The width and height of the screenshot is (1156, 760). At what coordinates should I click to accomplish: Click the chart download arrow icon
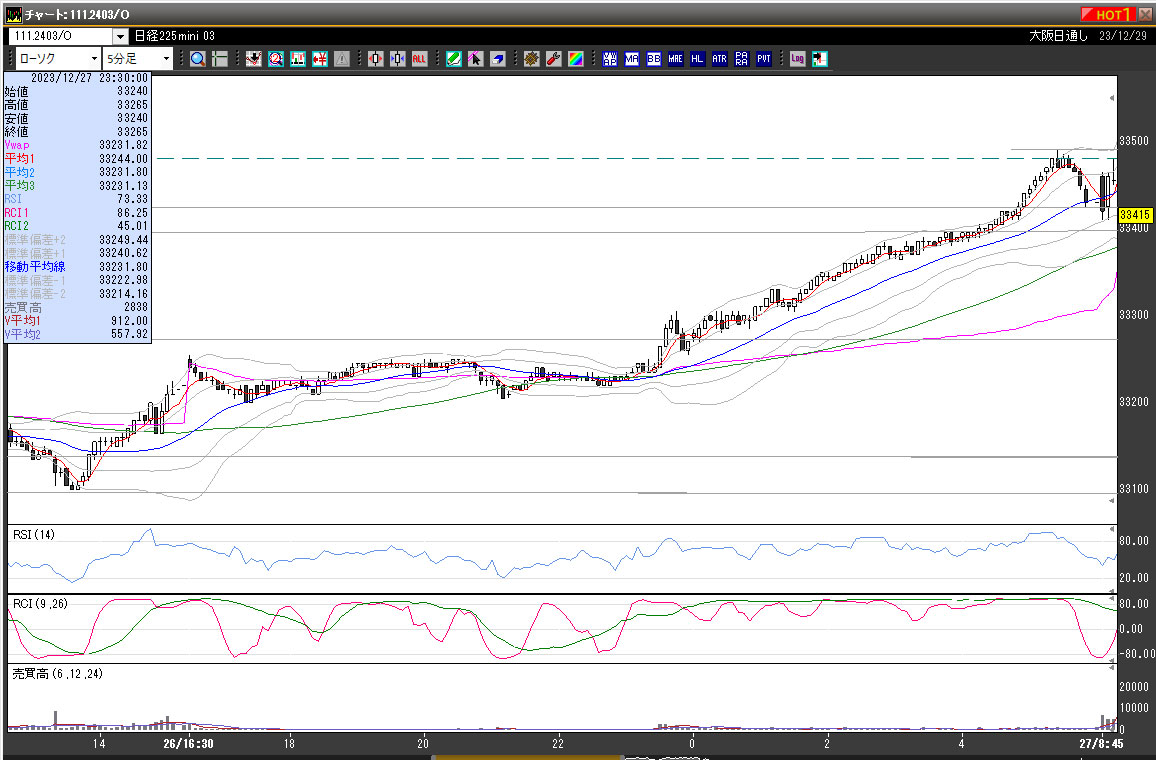tap(254, 59)
